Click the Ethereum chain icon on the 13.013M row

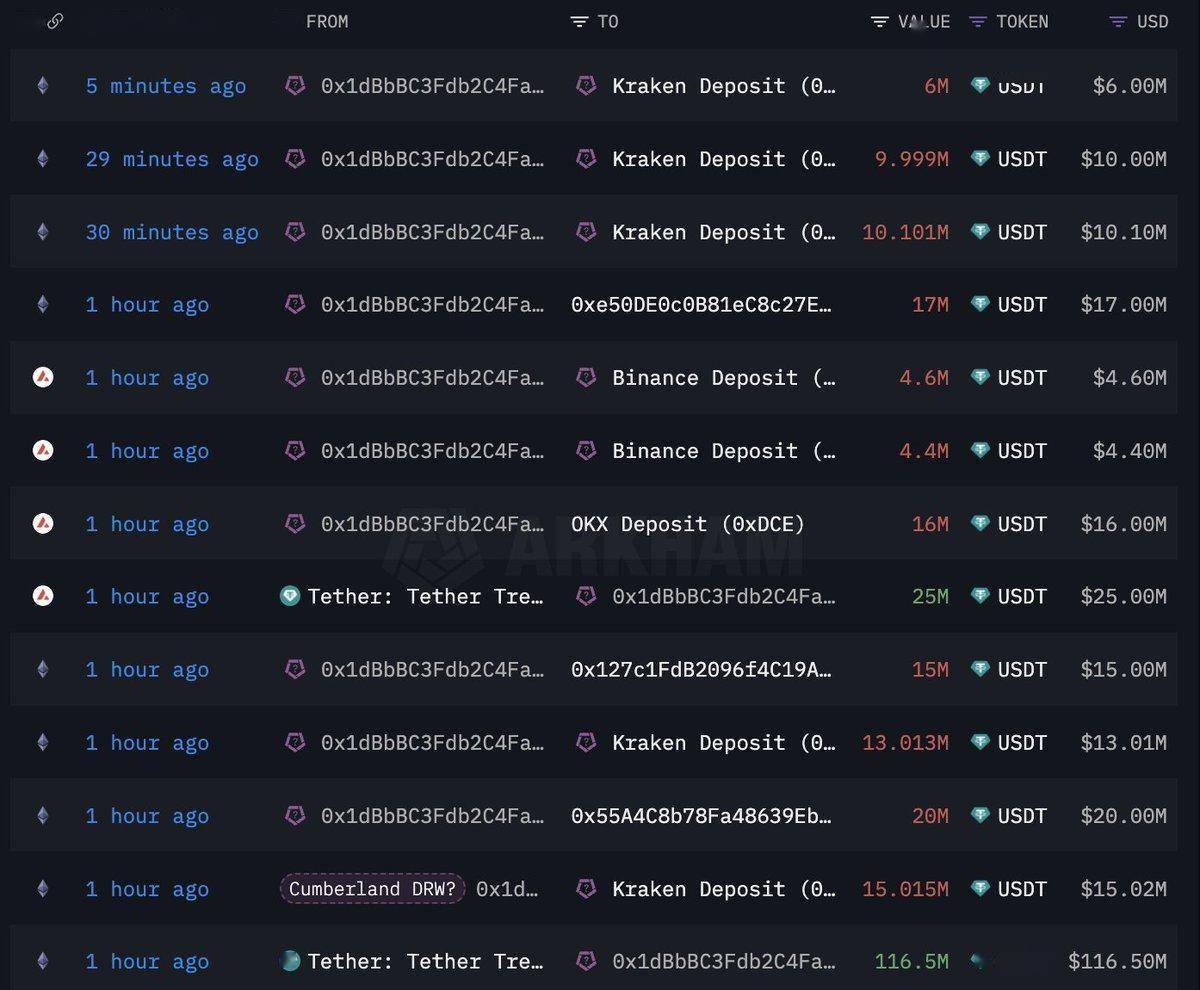tap(42, 742)
